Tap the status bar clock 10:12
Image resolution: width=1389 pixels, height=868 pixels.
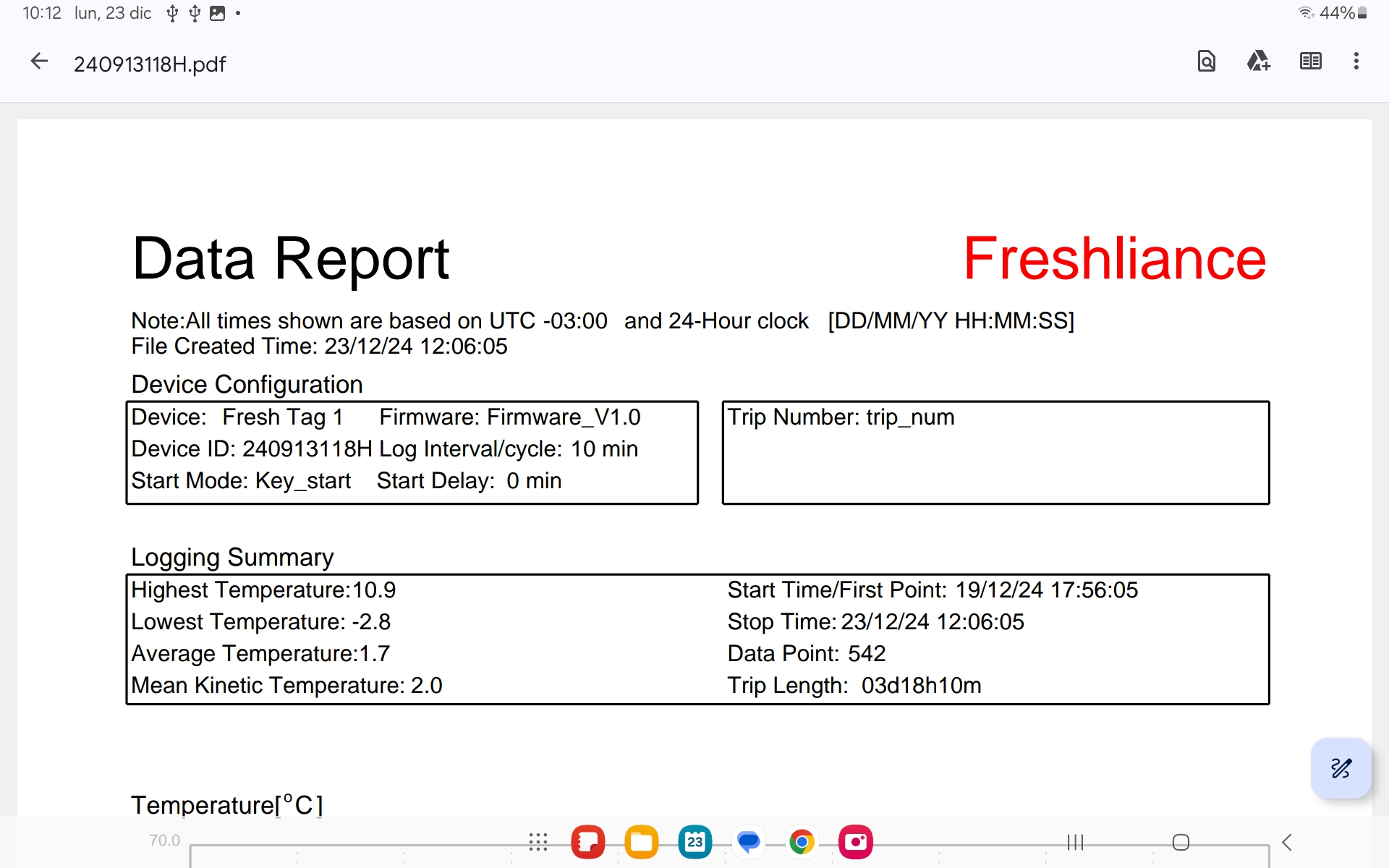[41, 13]
